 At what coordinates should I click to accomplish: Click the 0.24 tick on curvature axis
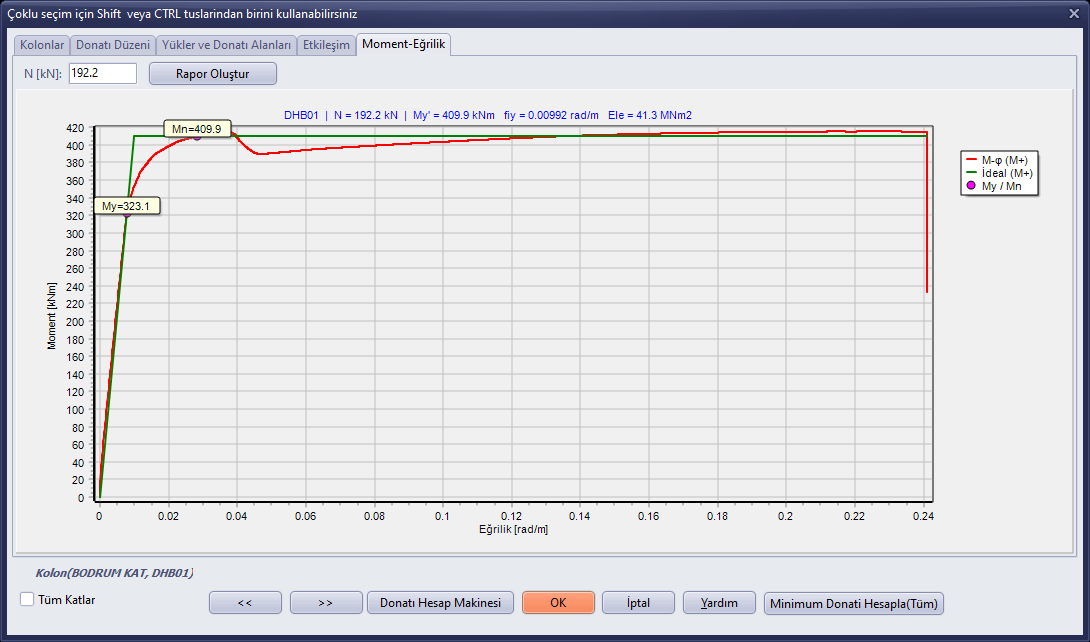(923, 516)
